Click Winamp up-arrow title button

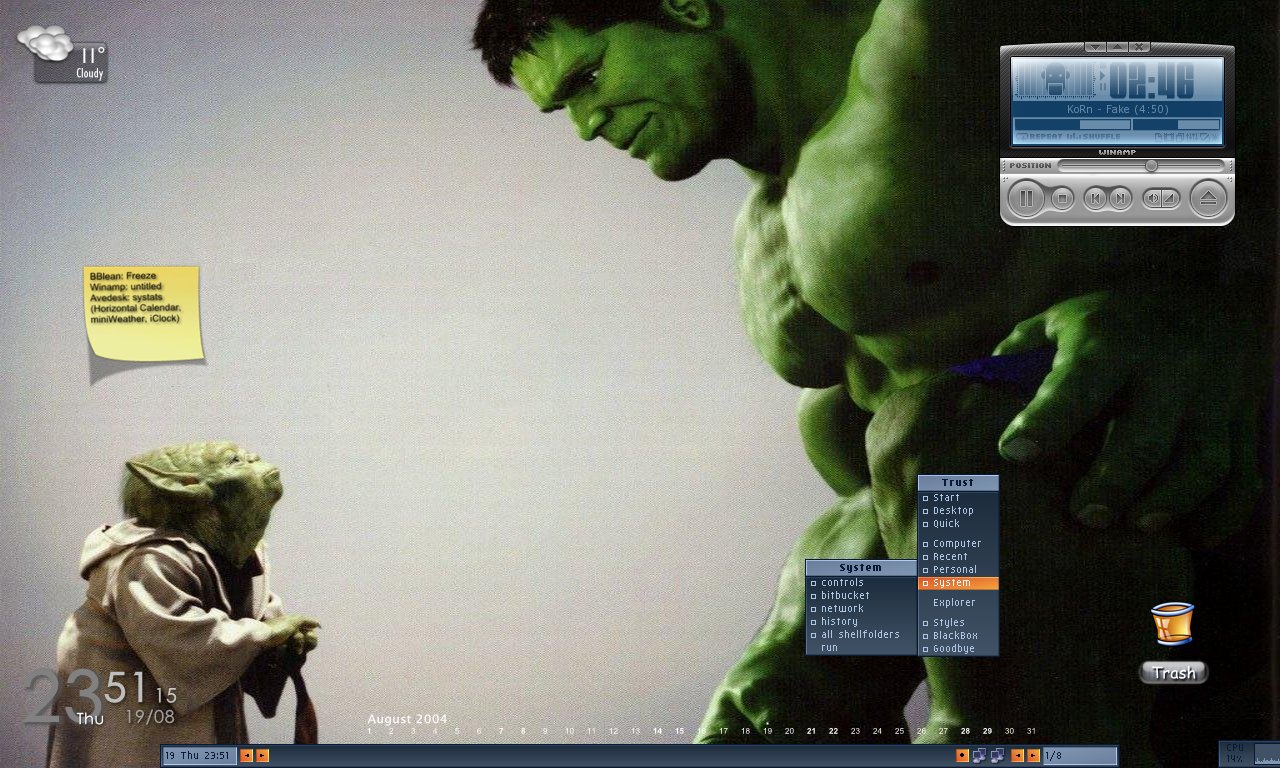(x=1117, y=47)
